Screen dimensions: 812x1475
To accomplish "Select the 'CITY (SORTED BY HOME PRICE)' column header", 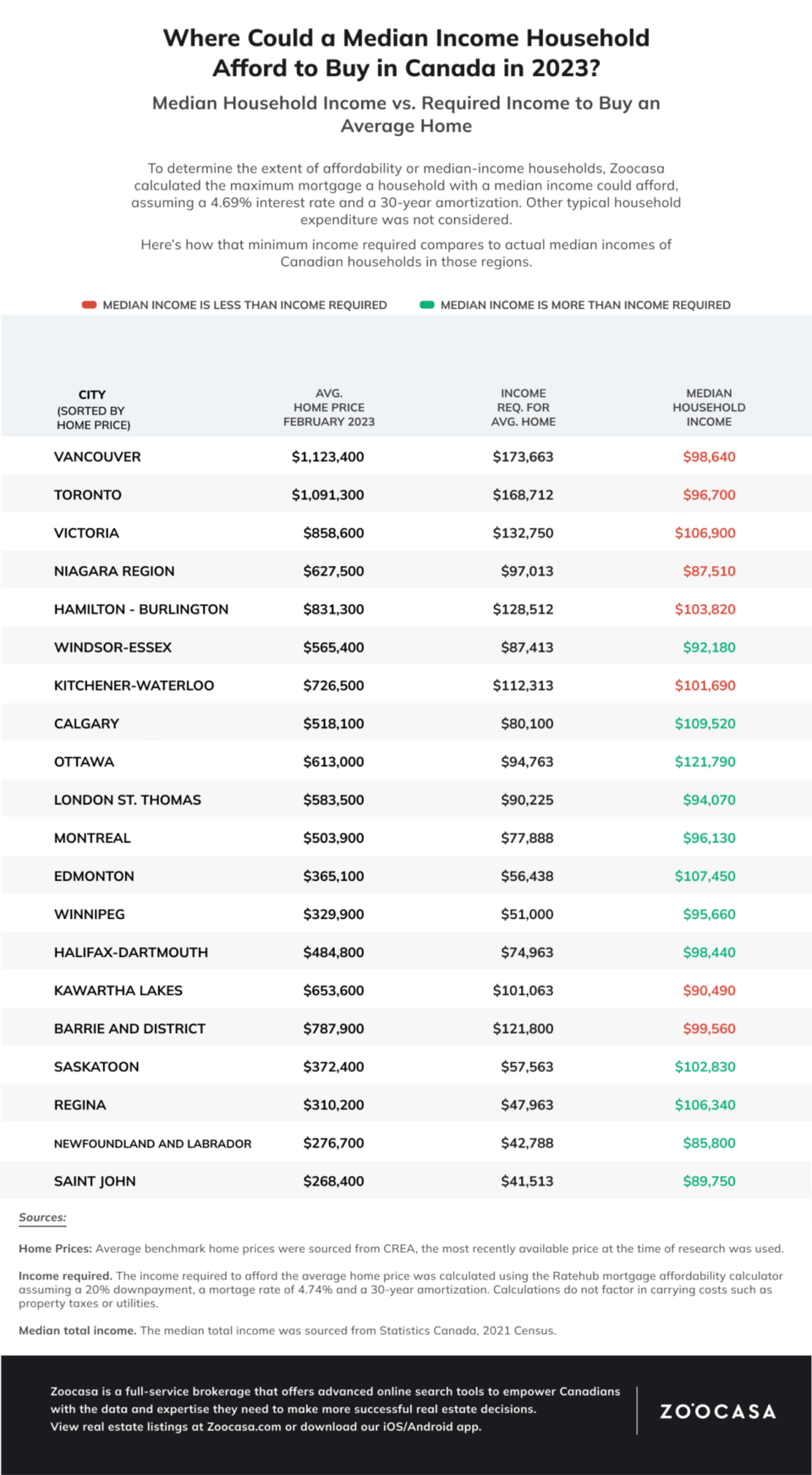I will click(93, 410).
